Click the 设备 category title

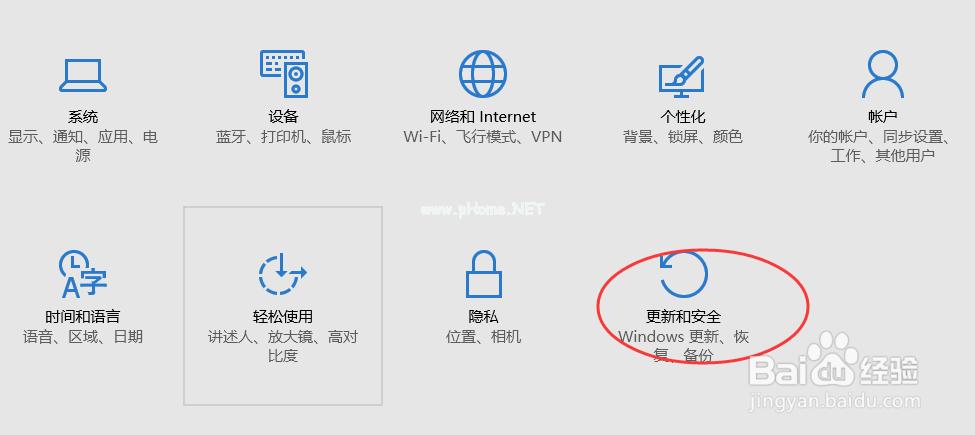(x=284, y=117)
